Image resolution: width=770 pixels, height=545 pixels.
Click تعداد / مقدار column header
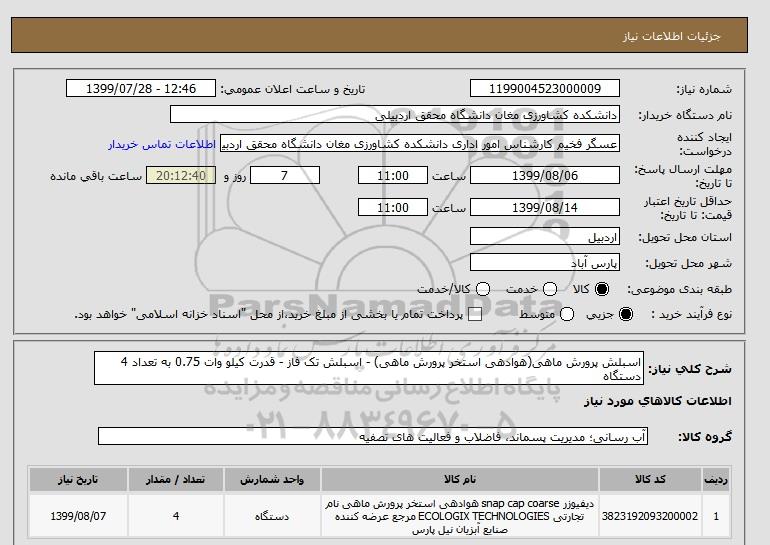(x=175, y=479)
